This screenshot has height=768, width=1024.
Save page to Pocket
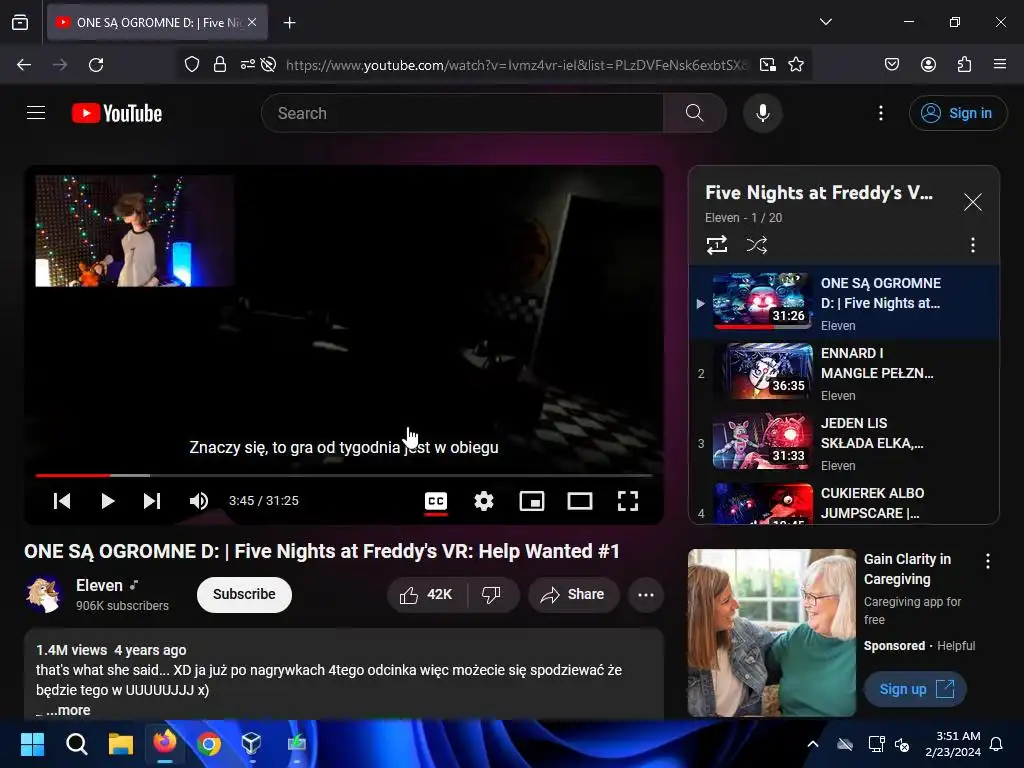(x=892, y=65)
